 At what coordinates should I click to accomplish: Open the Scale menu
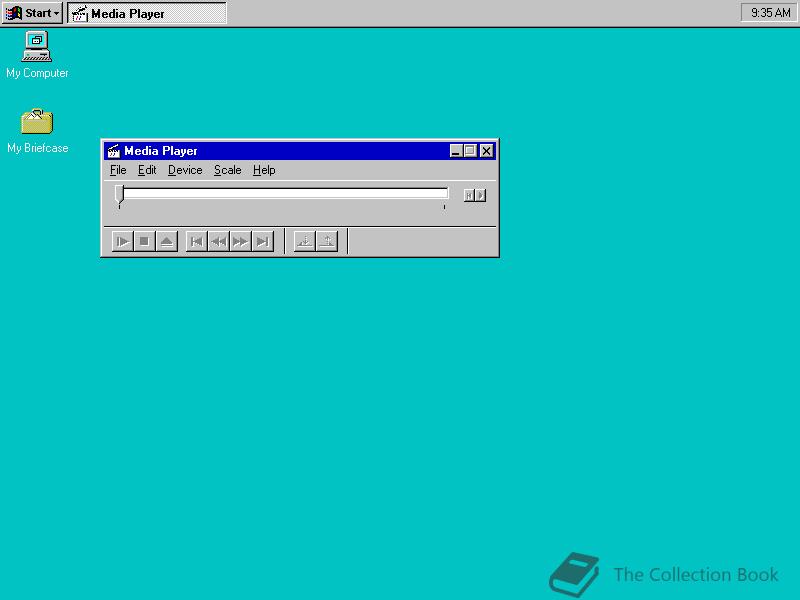click(228, 170)
